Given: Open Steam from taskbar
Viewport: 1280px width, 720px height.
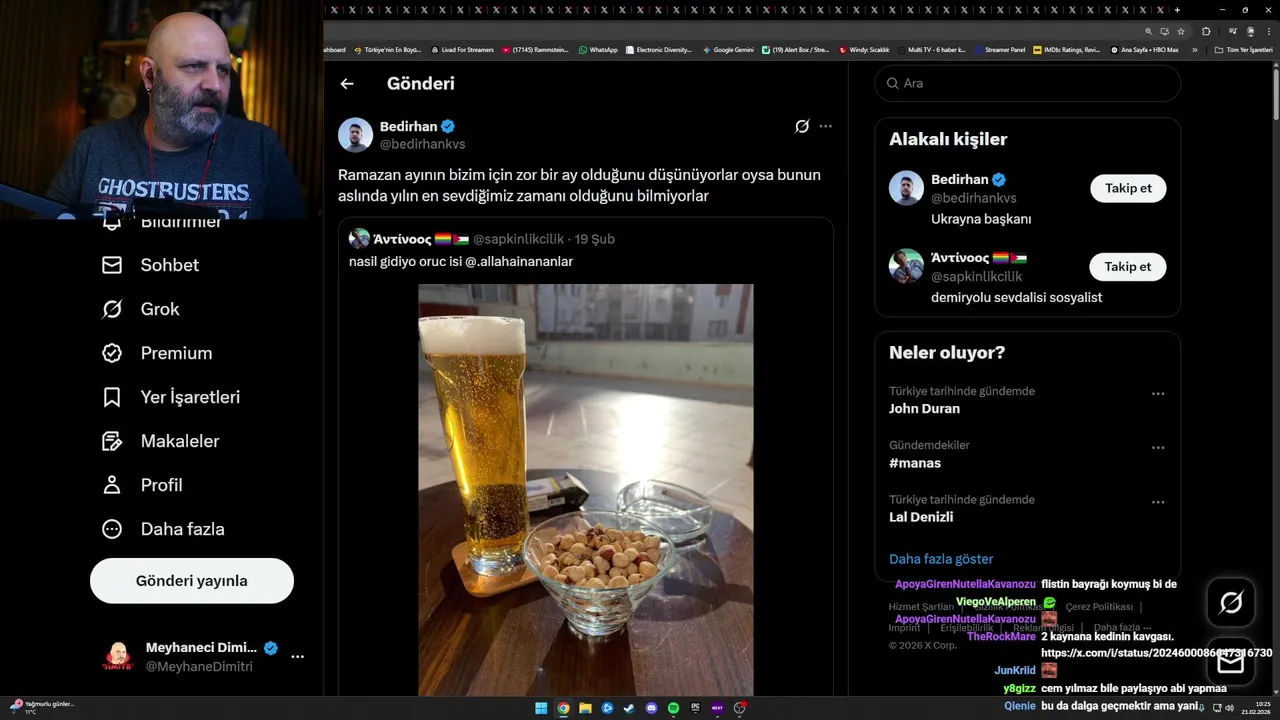Looking at the screenshot, I should coord(629,708).
